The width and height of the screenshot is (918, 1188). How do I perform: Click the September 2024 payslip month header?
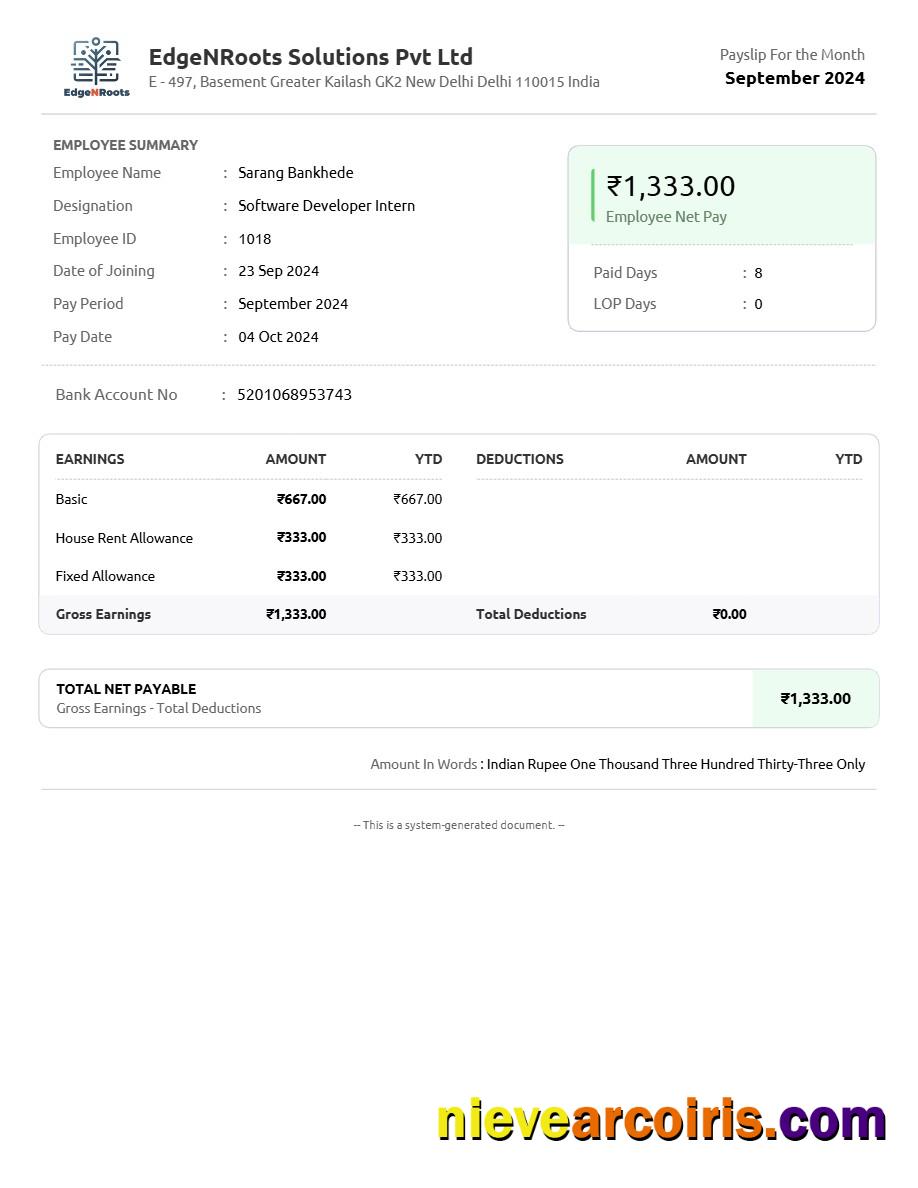[794, 78]
